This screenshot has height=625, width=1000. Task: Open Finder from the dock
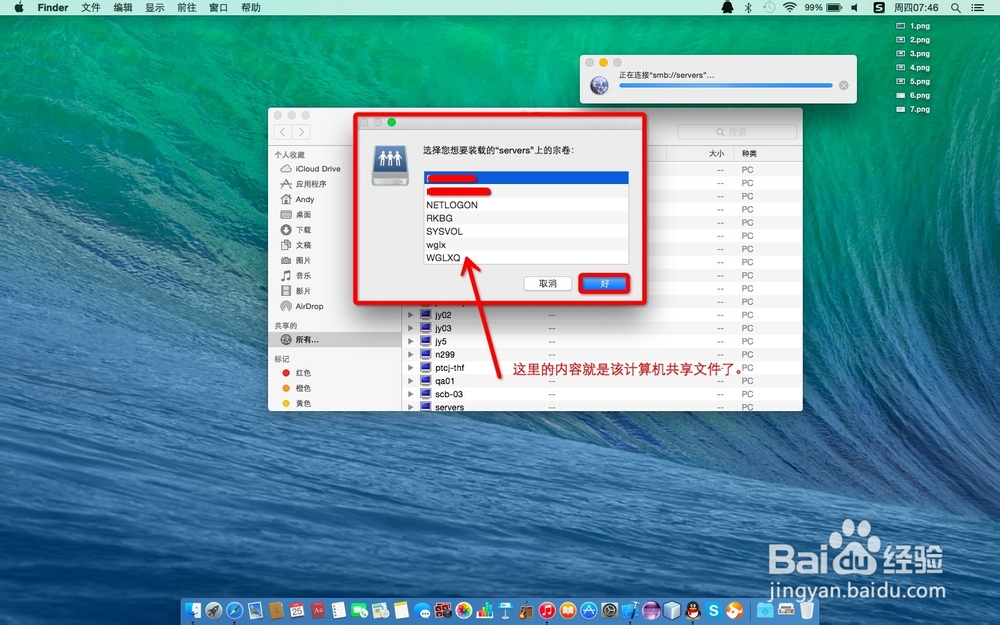point(193,610)
